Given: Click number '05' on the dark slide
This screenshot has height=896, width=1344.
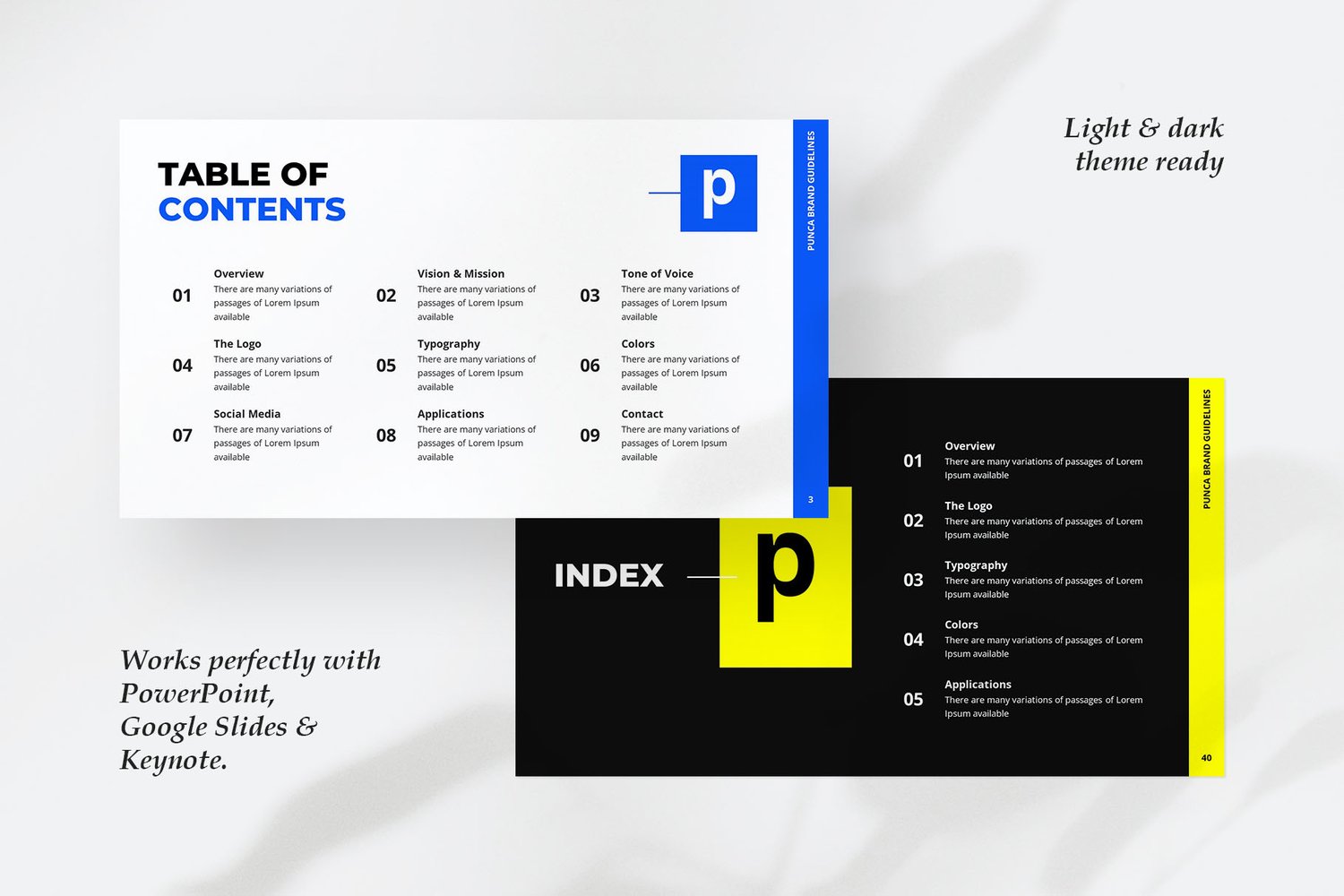Looking at the screenshot, I should click(x=913, y=700).
